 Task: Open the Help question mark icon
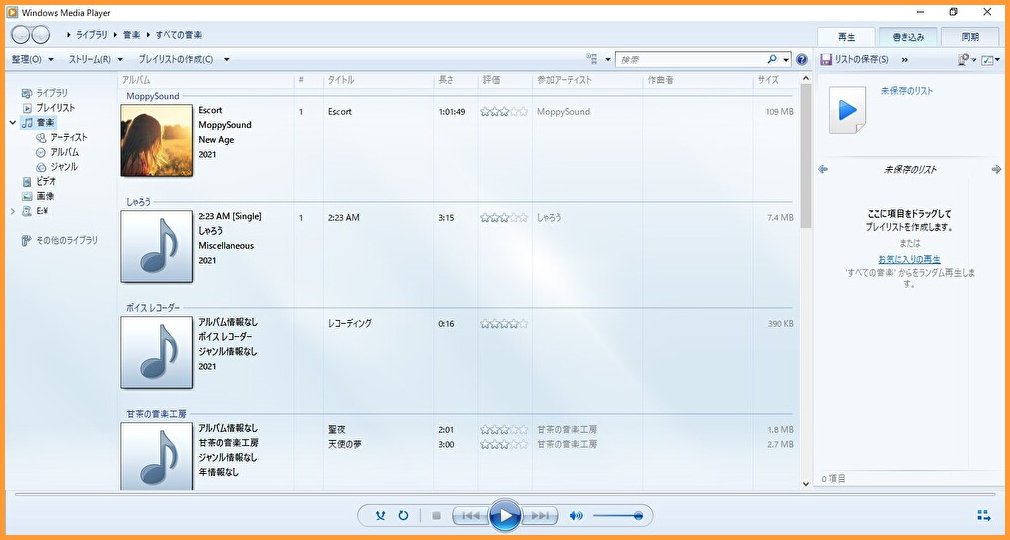pos(802,59)
